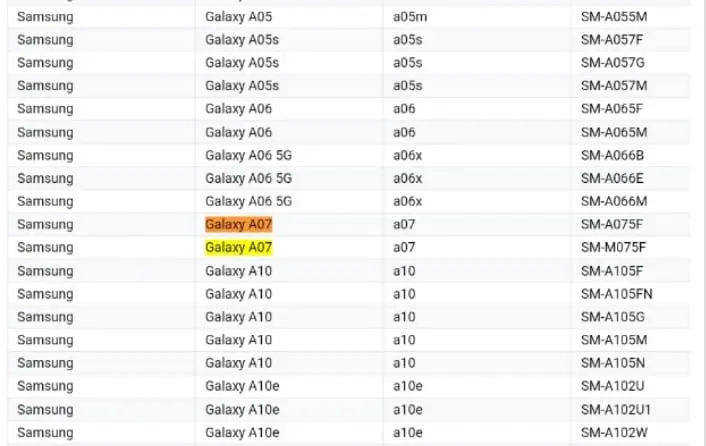
Task: Click the SM-A105G model code
Action: (614, 317)
